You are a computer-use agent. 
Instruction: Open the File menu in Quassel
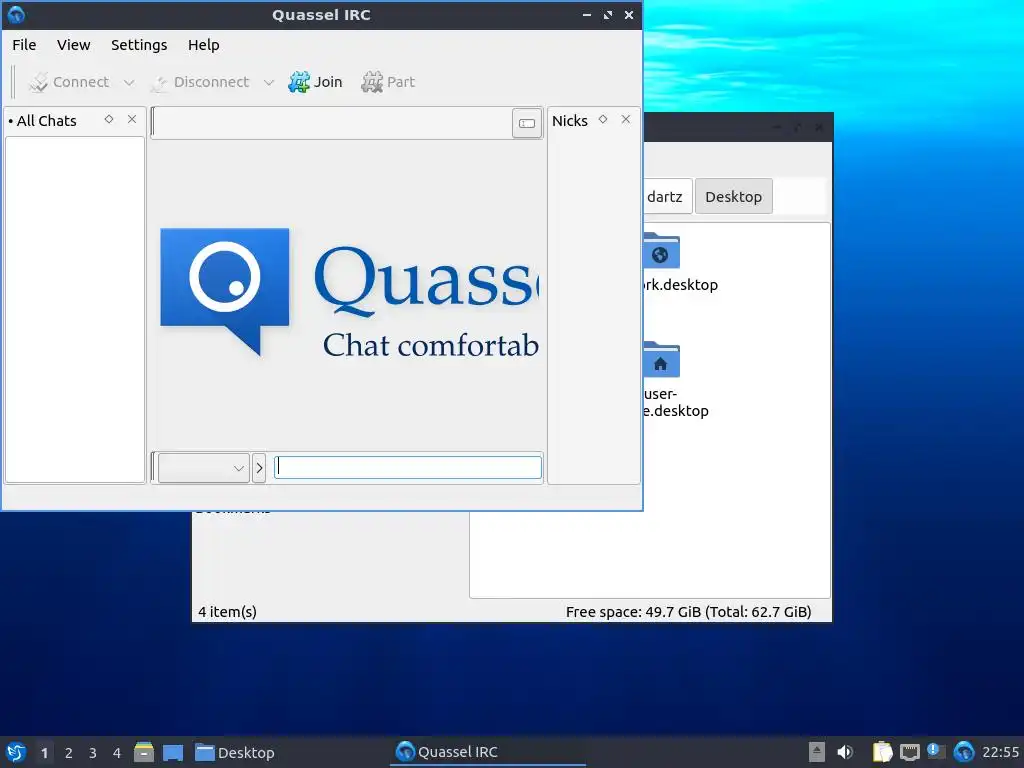point(24,45)
